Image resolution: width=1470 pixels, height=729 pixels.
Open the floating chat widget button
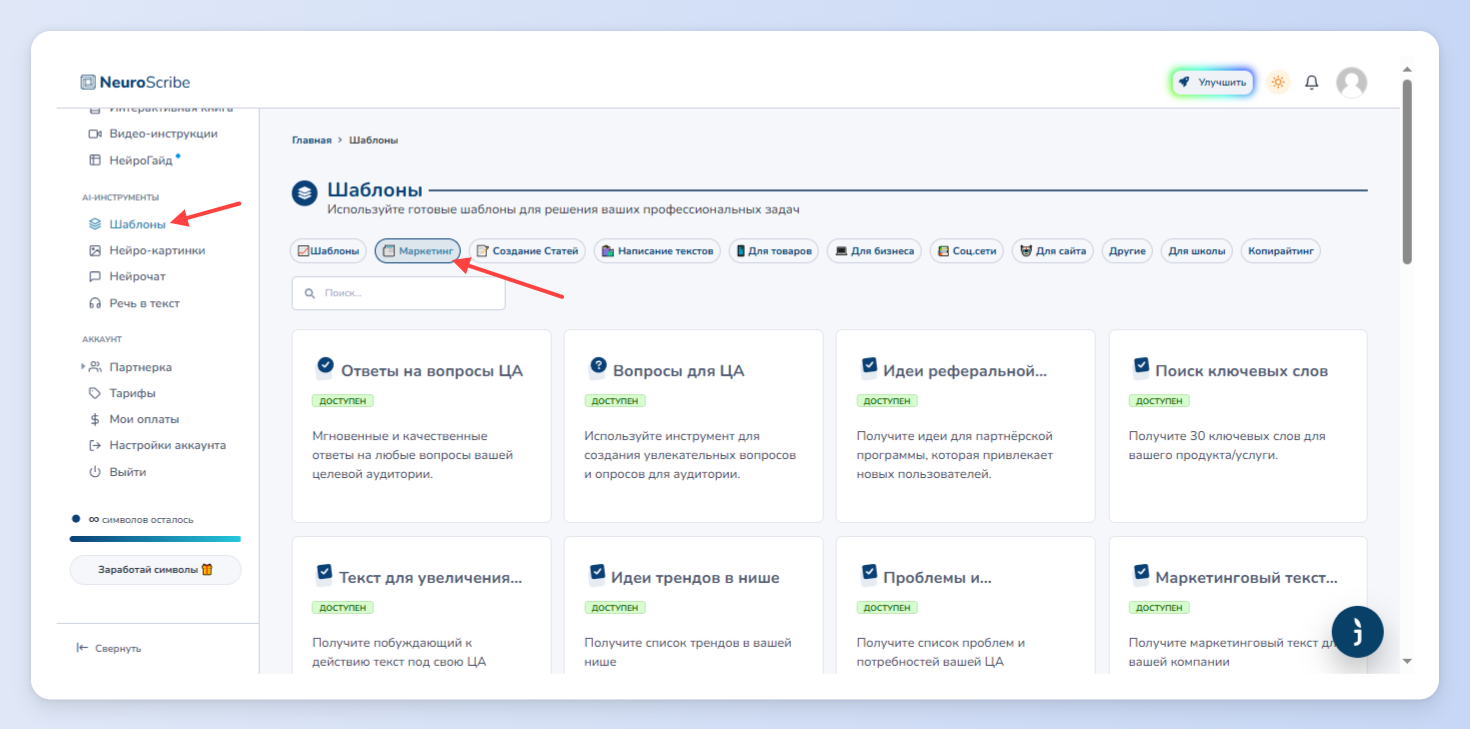1357,632
